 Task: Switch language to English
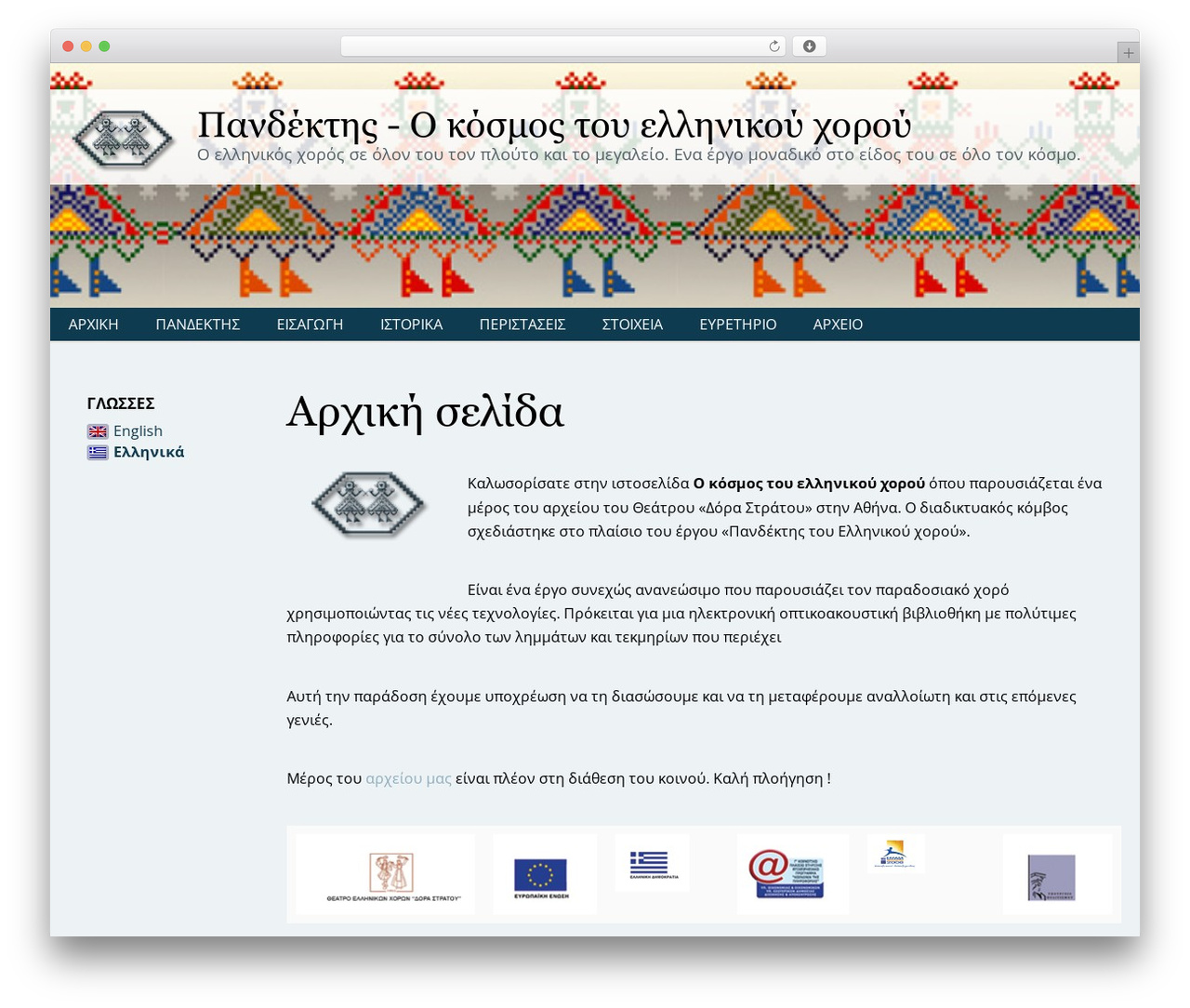click(138, 431)
